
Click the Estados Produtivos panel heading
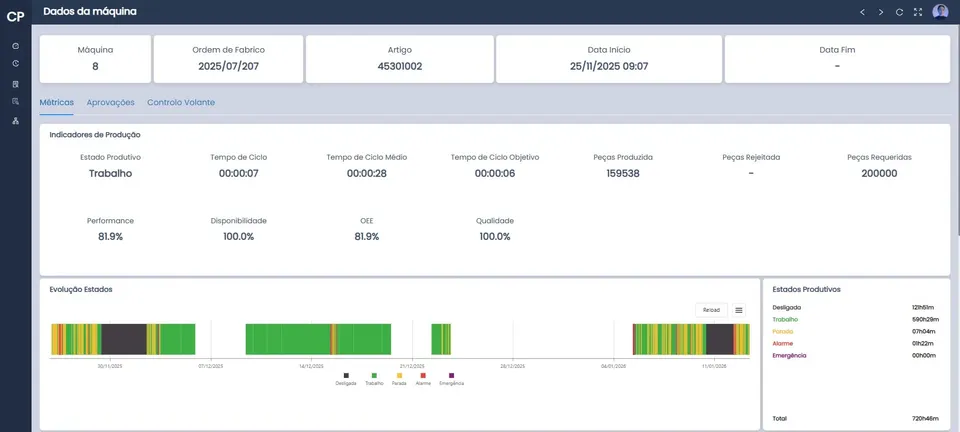[x=806, y=289]
